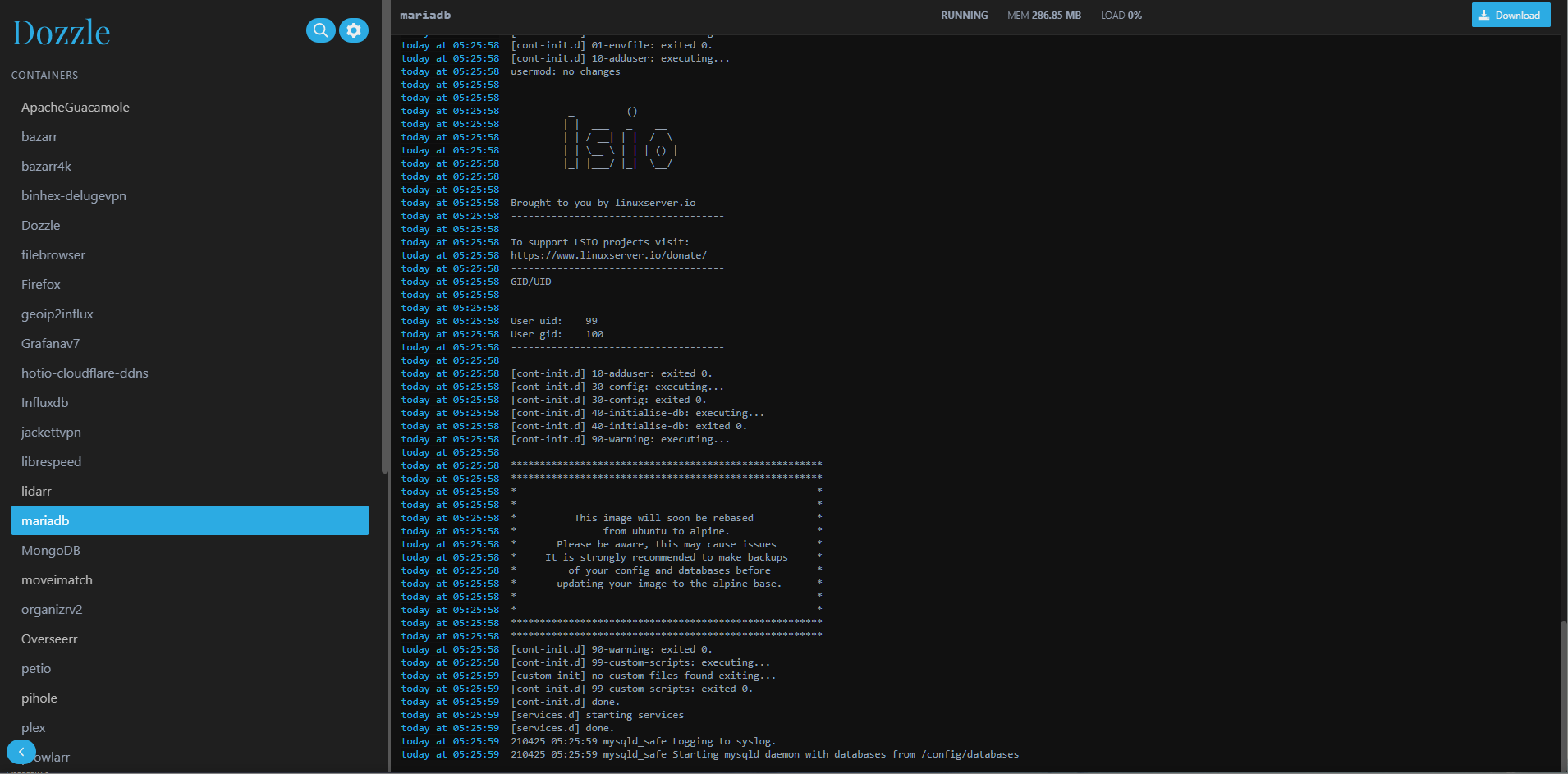
Task: Select the filebrowser container
Action: (x=53, y=255)
